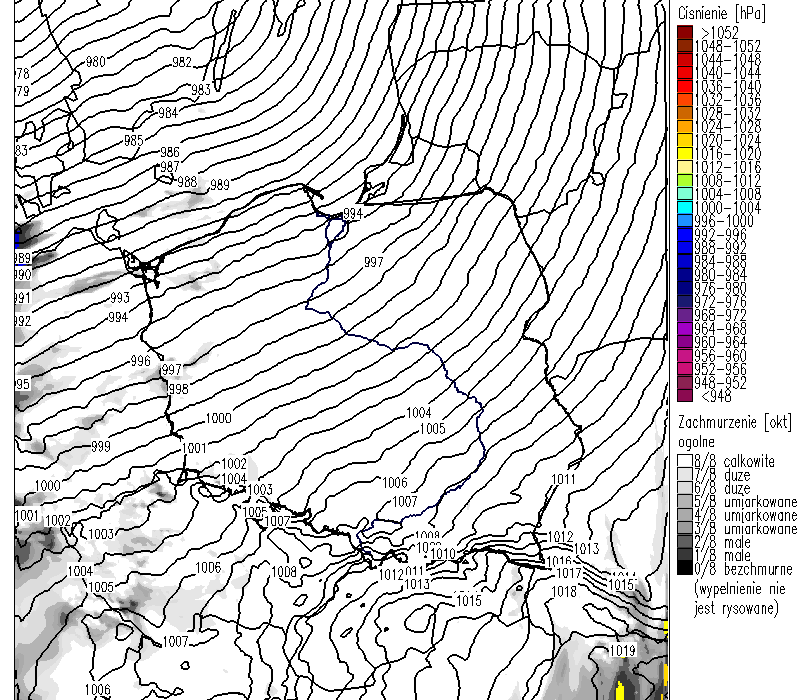This screenshot has height=700, width=800.
Task: Click the 1005 isobar label
Action: (x=432, y=428)
